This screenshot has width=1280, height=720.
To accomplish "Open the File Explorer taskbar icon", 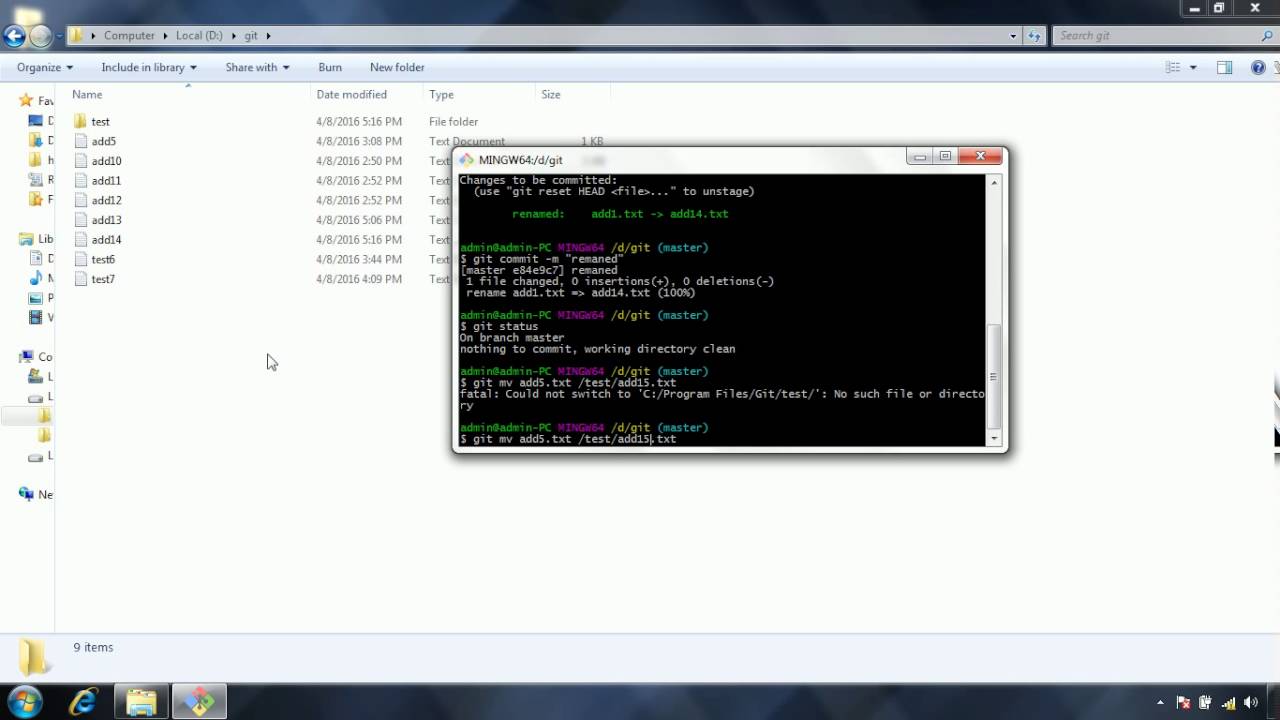I will click(x=141, y=702).
